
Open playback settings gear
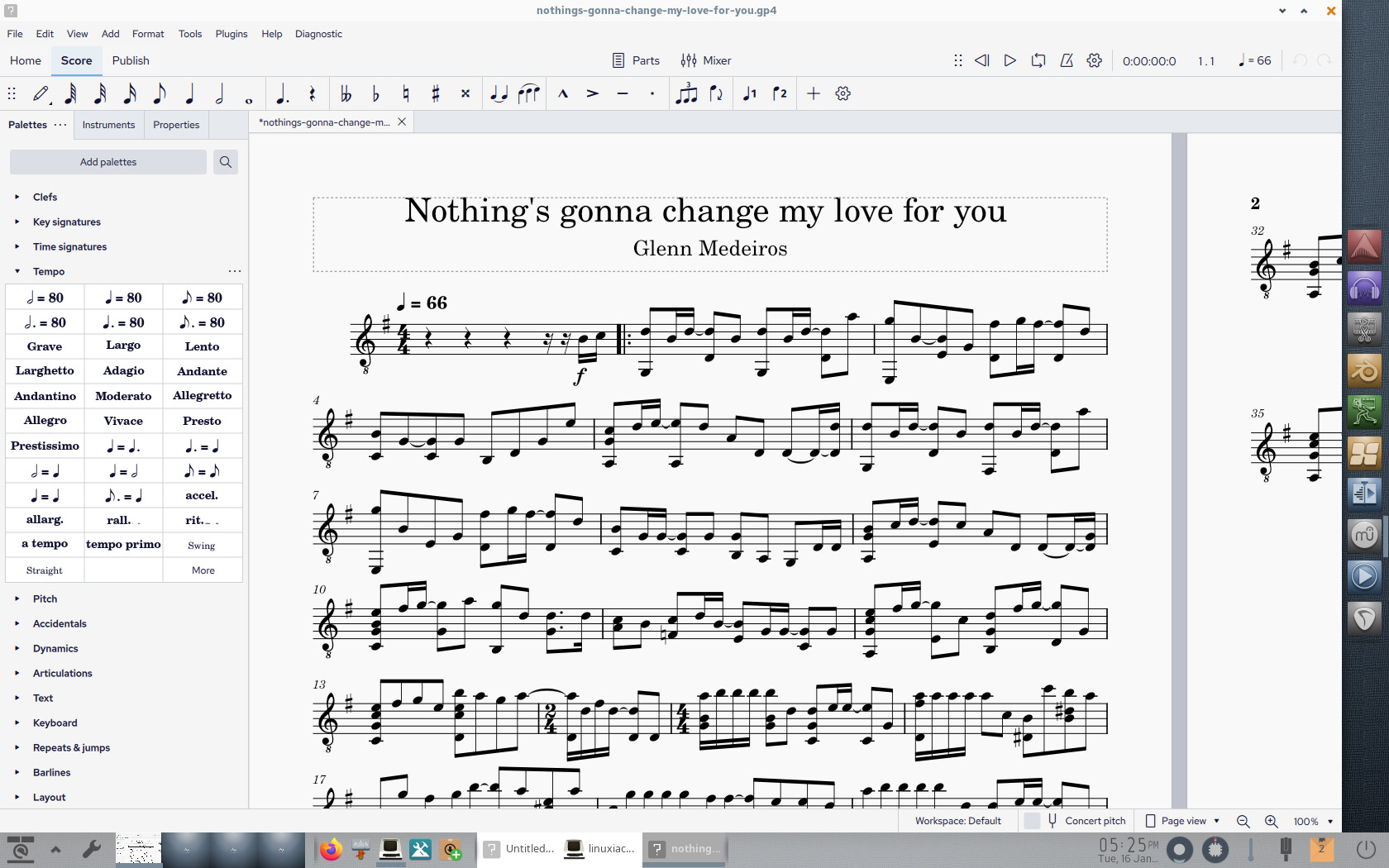point(1095,60)
